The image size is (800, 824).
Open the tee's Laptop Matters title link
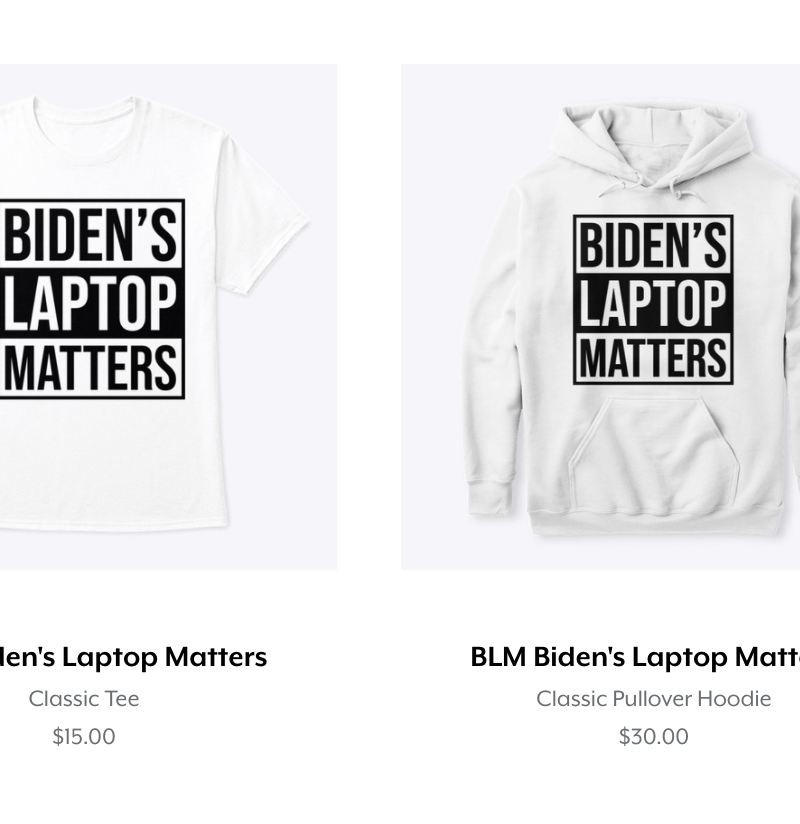pyautogui.click(x=134, y=656)
